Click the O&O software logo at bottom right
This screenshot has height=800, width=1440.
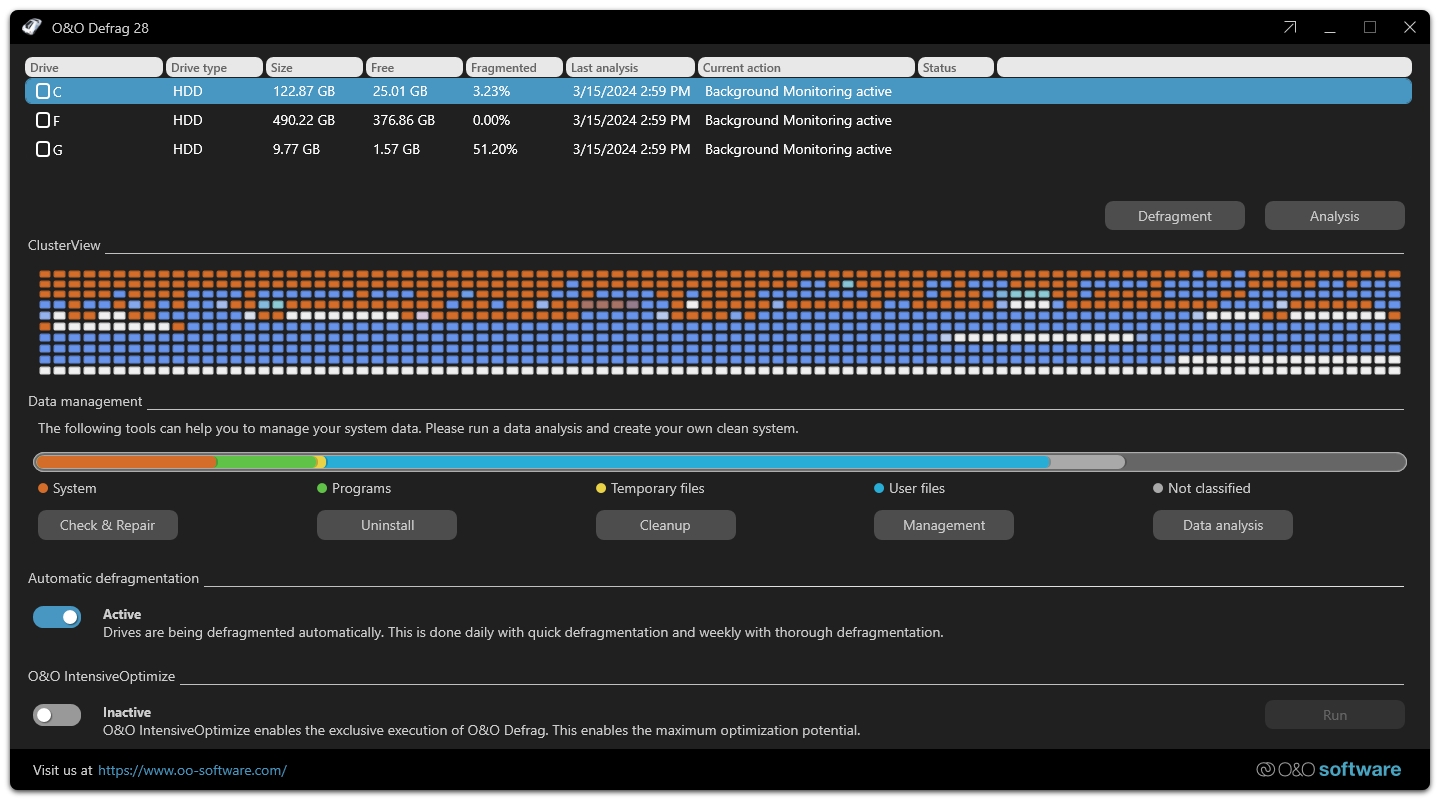(1329, 769)
